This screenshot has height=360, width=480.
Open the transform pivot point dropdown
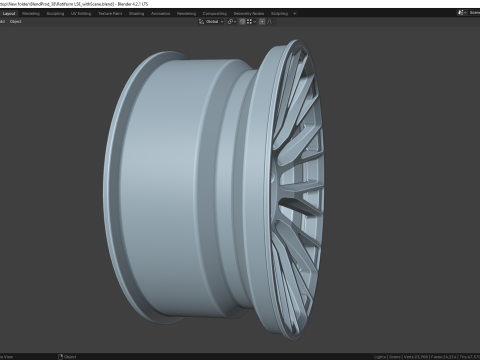coord(232,22)
